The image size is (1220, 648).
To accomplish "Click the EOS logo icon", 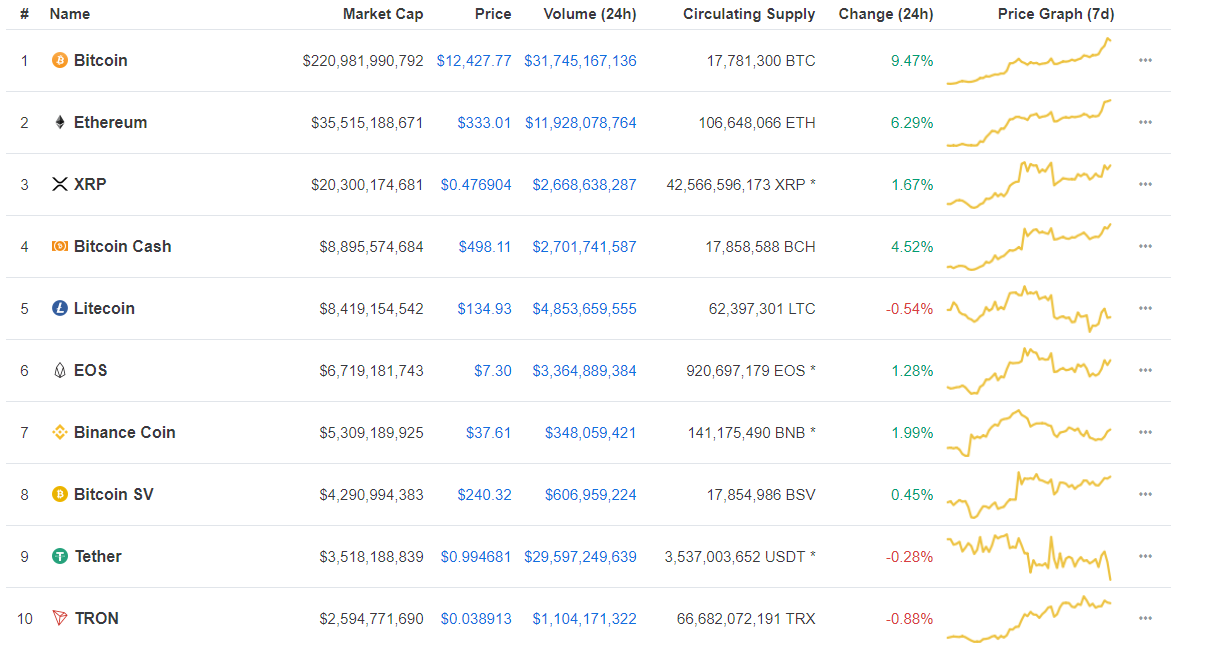I will pos(60,371).
